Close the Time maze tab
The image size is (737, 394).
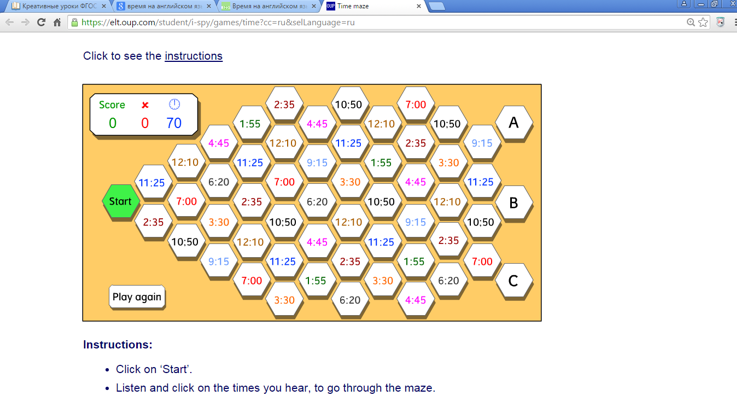point(419,6)
